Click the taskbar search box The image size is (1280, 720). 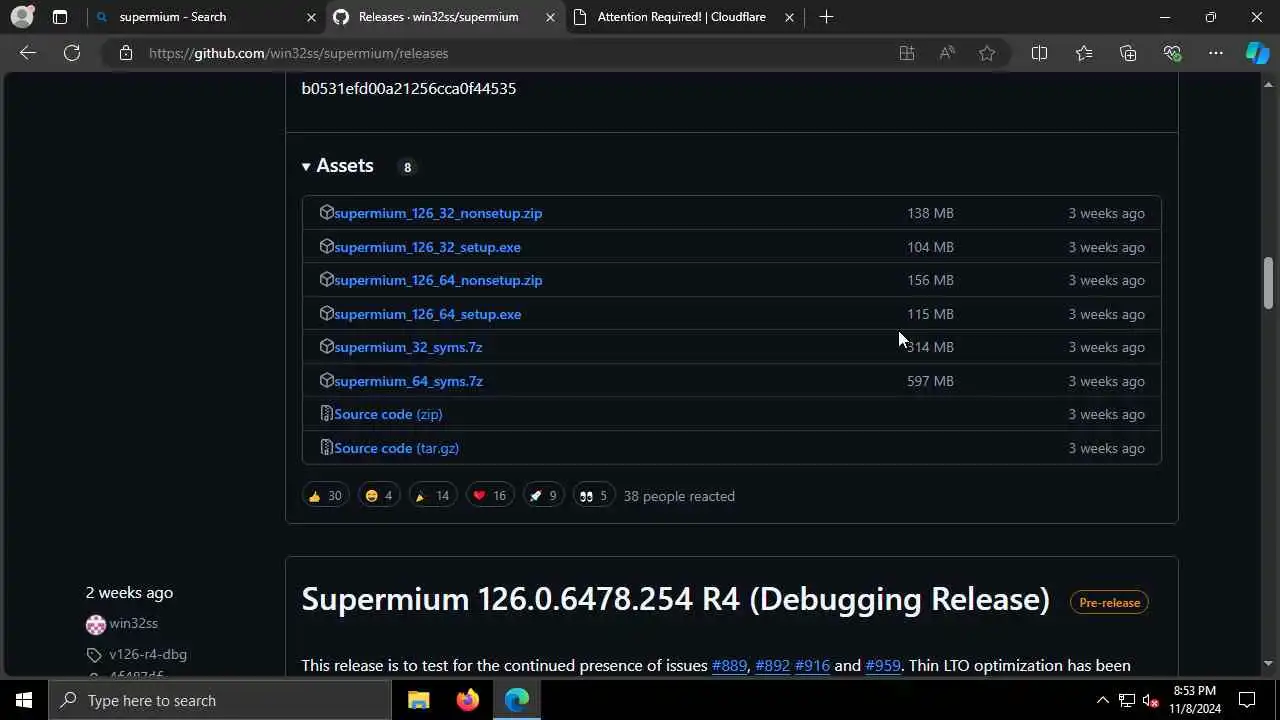220,700
